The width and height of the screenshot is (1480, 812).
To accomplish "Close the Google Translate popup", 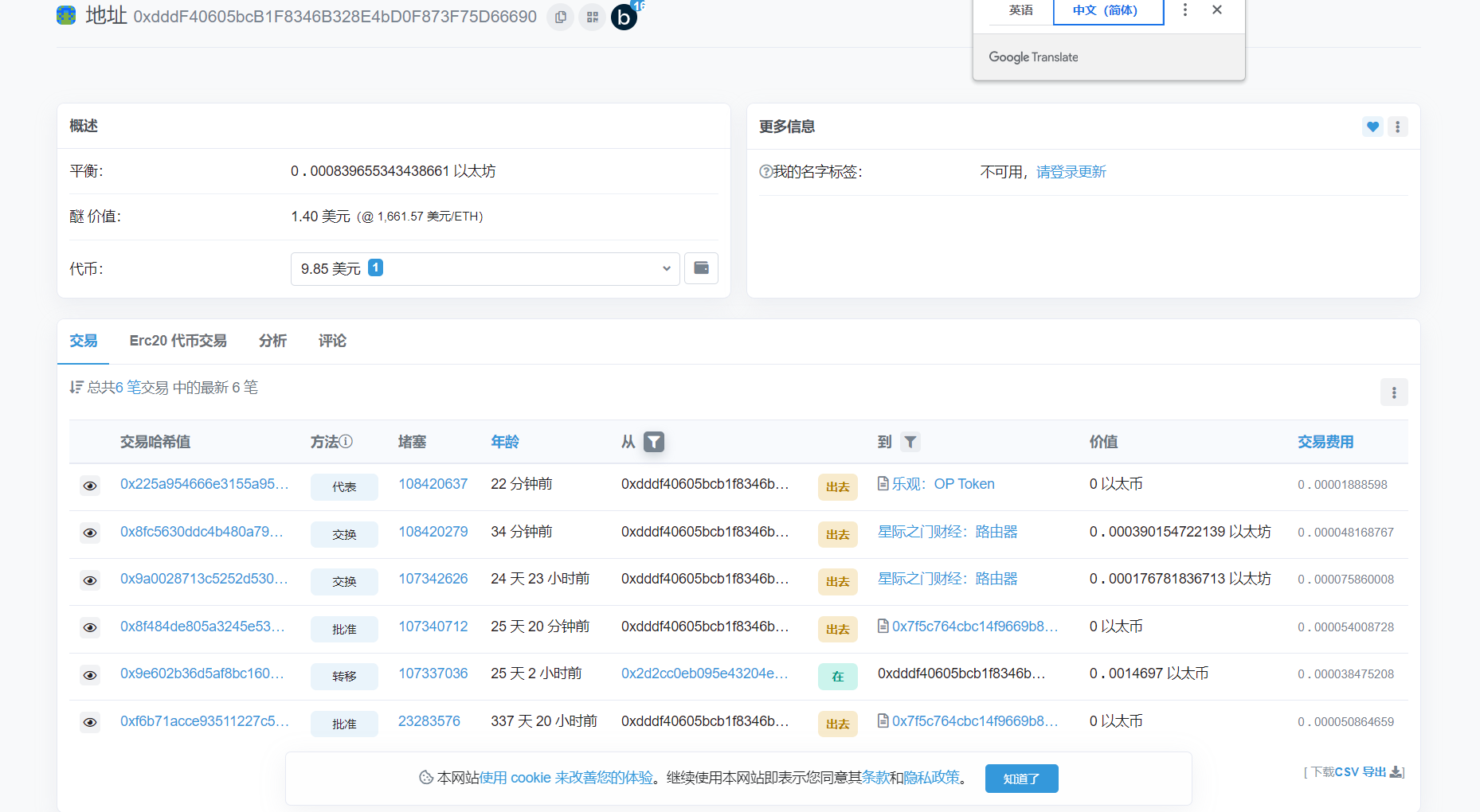I will (1217, 10).
